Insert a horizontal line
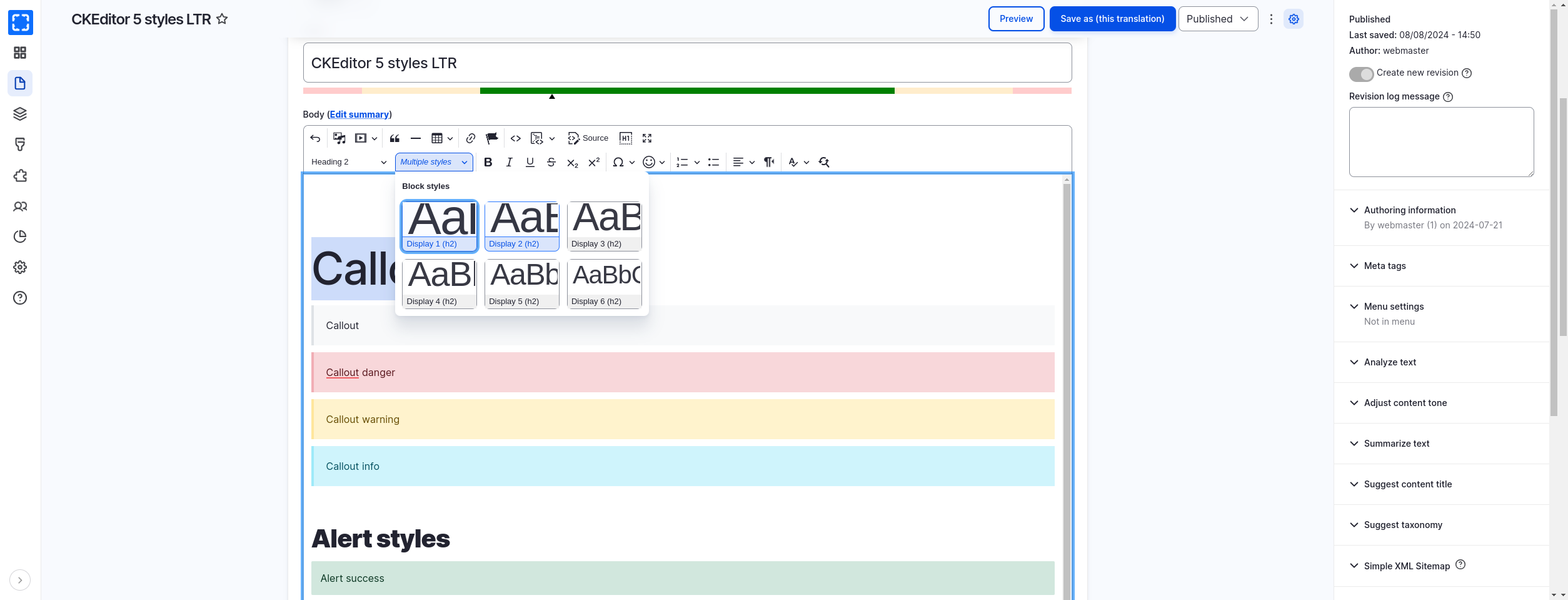Image resolution: width=1568 pixels, height=600 pixels. coord(416,138)
